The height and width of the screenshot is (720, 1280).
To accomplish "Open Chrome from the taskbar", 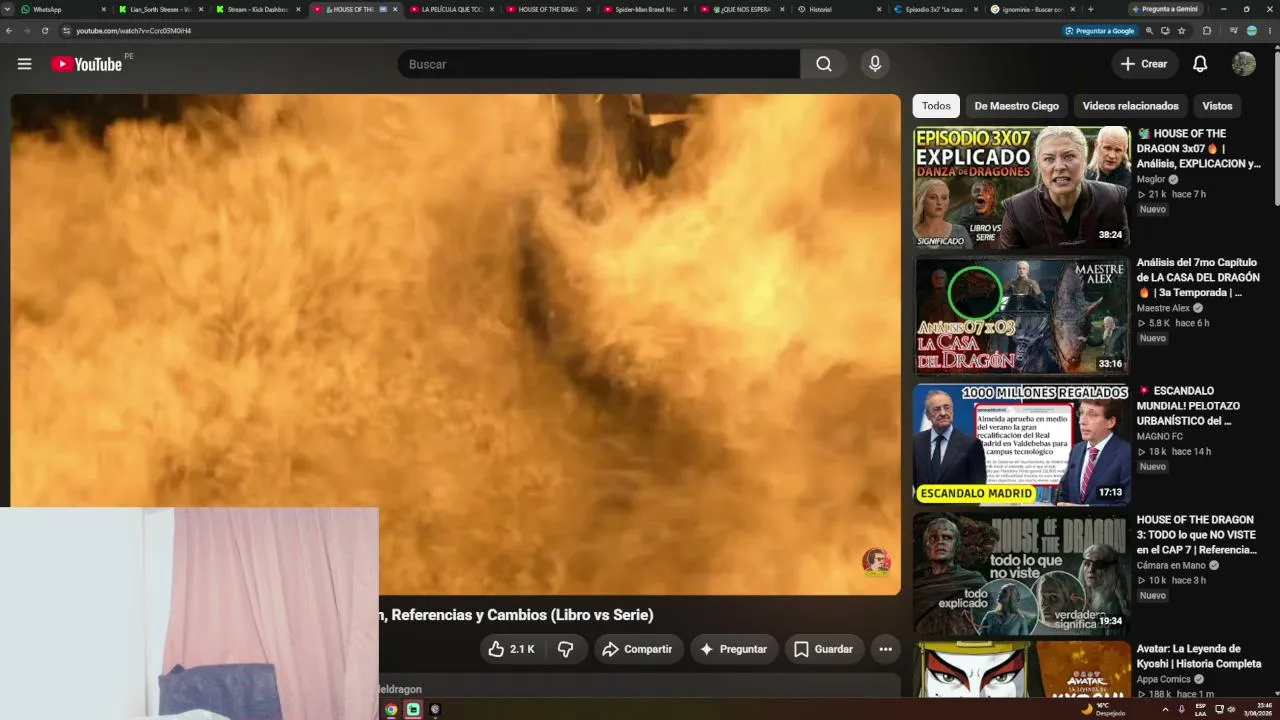I will (x=391, y=709).
